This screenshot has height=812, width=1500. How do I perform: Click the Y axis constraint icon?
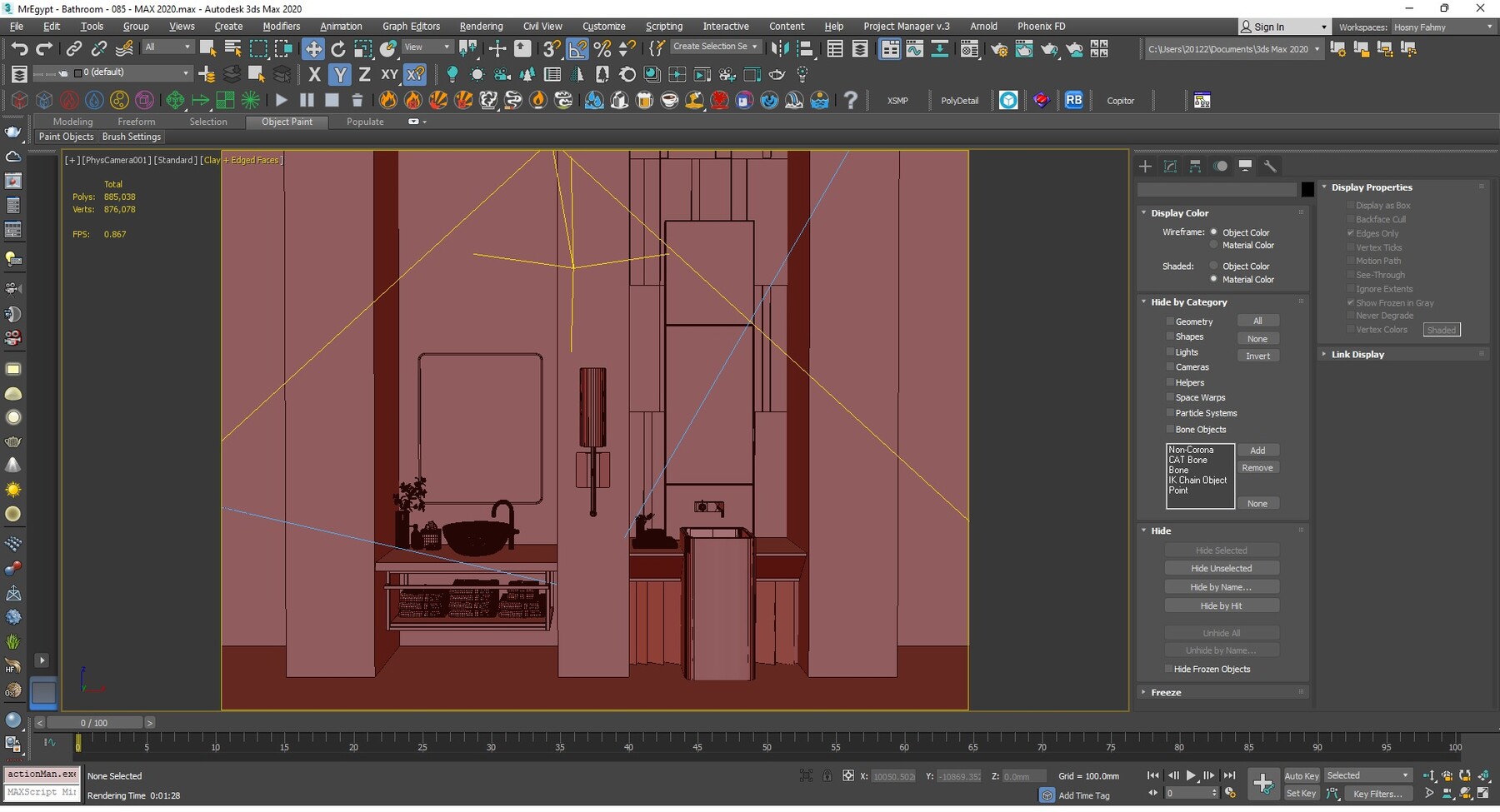click(339, 75)
